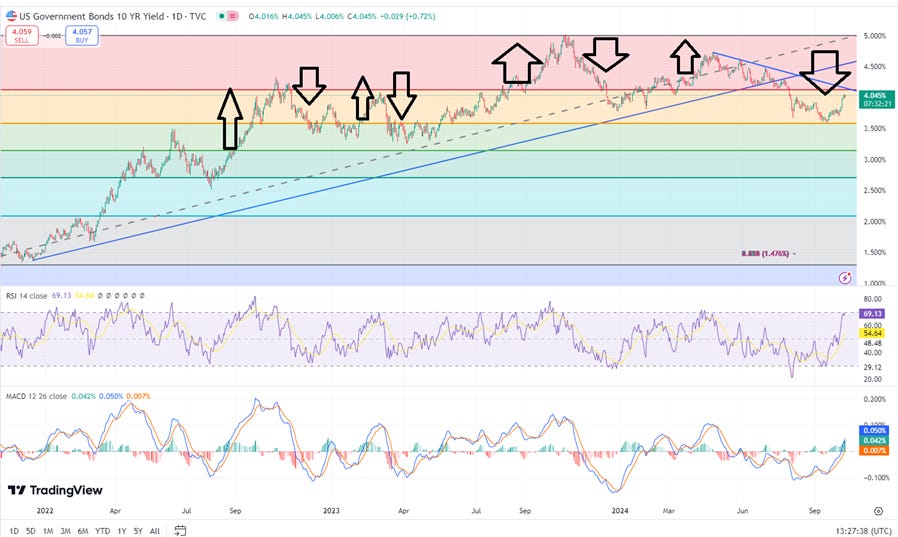The height and width of the screenshot is (537, 898).
Task: Open the go-to-date calendar icon
Action: (x=180, y=531)
